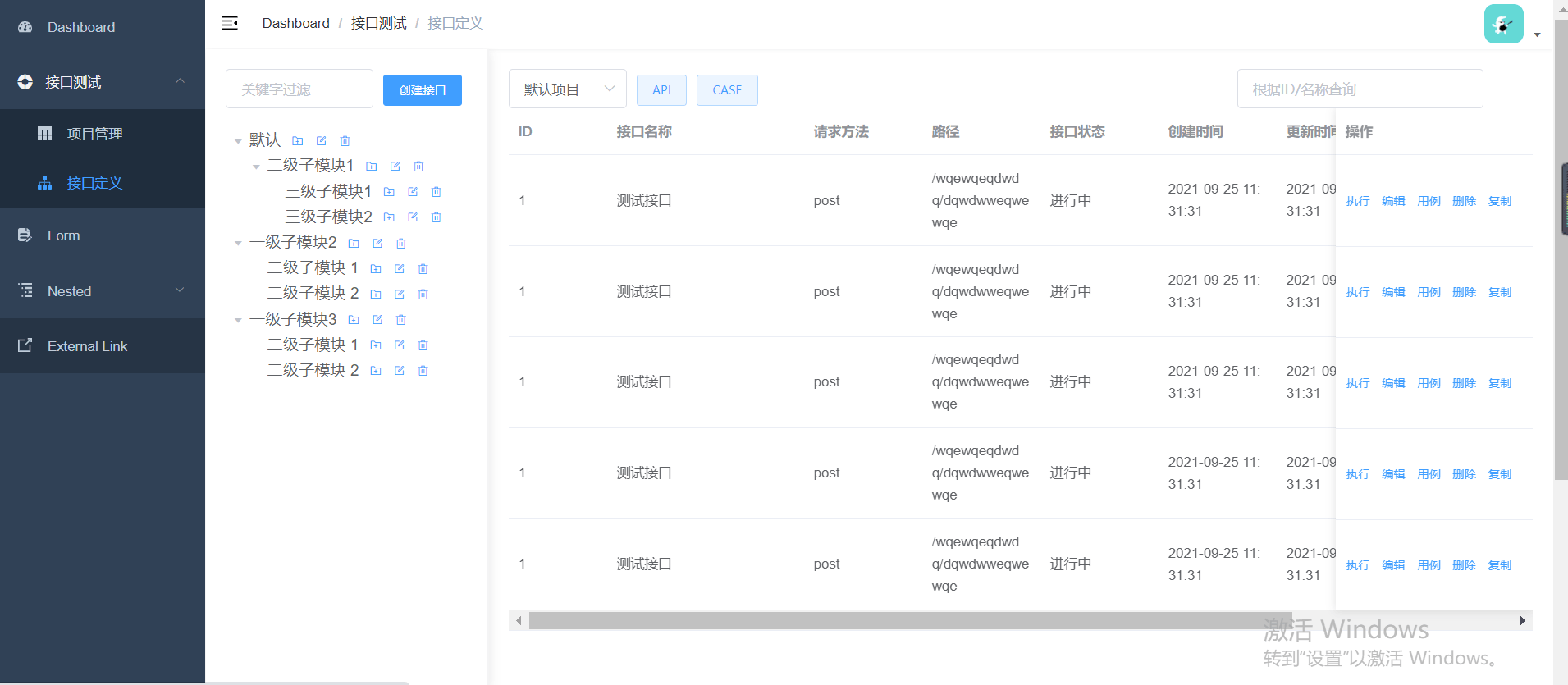Delete 二级子模块 1 under 一级子模块2
The width and height of the screenshot is (1568, 685).
pos(423,269)
